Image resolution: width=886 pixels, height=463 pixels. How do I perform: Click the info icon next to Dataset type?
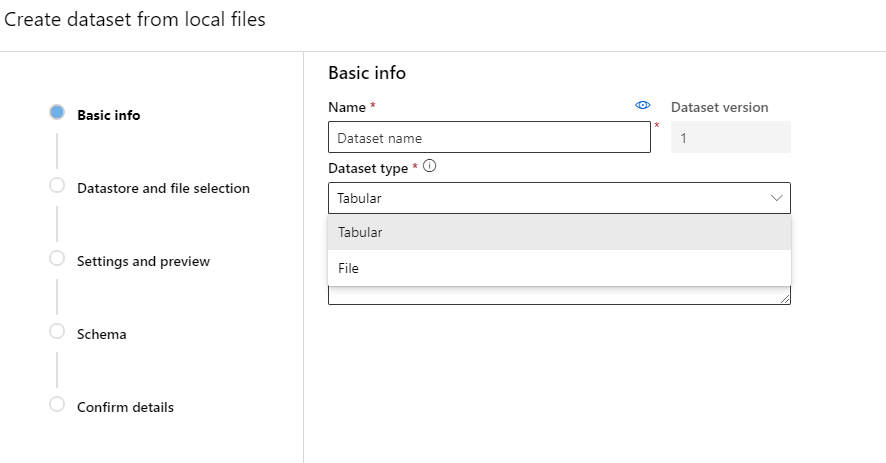[x=429, y=166]
